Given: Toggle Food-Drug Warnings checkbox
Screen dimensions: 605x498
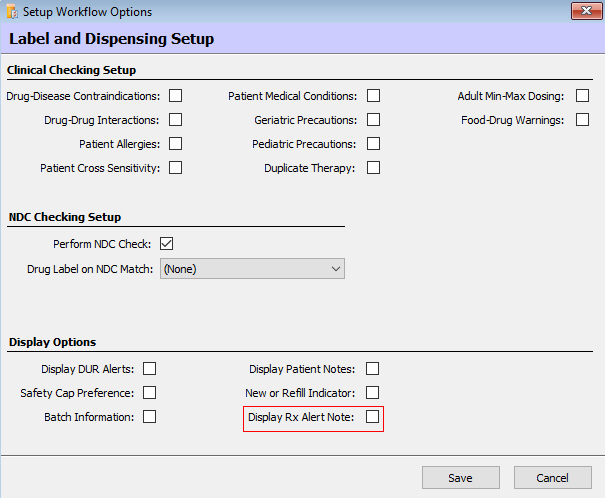Looking at the screenshot, I should (581, 120).
